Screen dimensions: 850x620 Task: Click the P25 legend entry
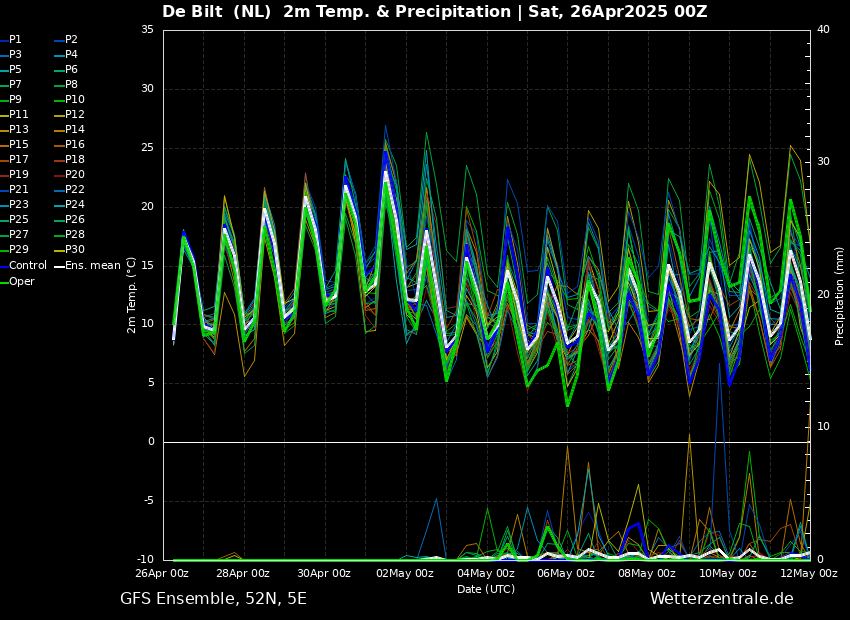[x=14, y=219]
